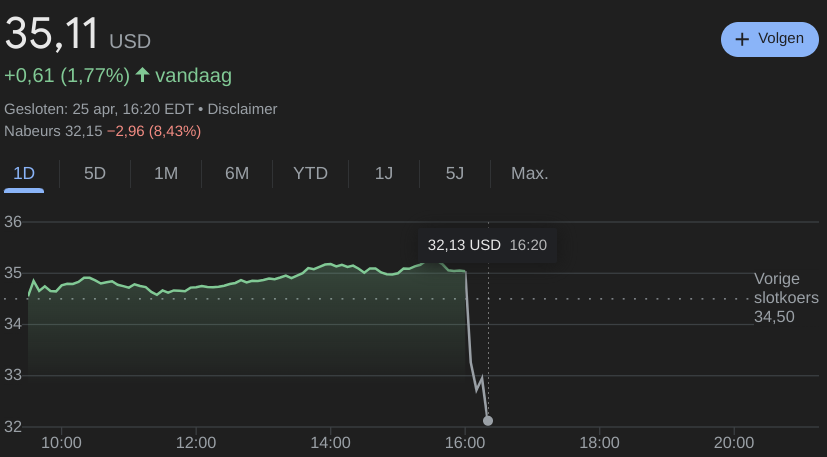Show the Max. full history range
This screenshot has height=457, width=827.
[x=530, y=173]
